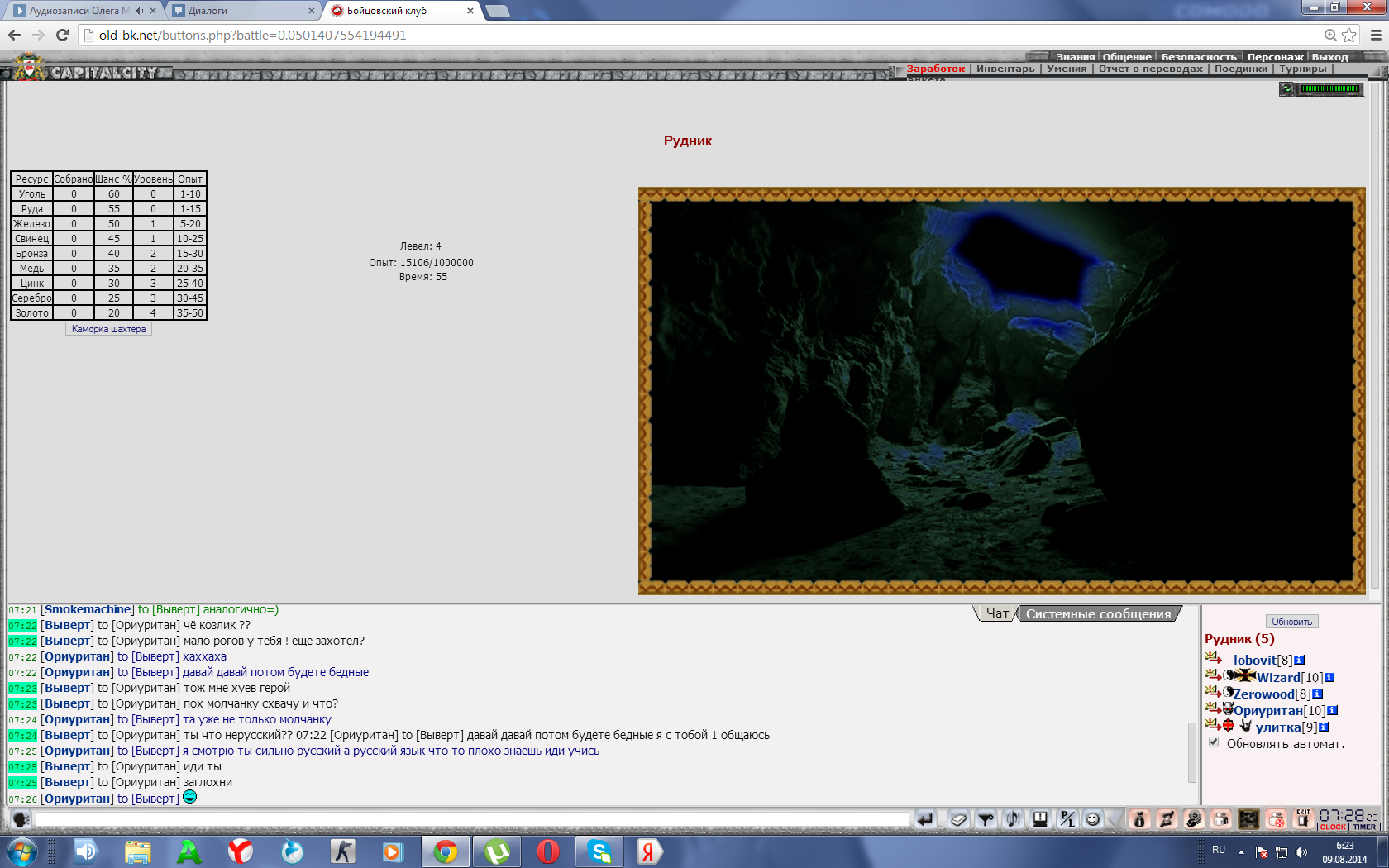Switch to CLOCK mode label
The width and height of the screenshot is (1389, 868).
(1333, 827)
